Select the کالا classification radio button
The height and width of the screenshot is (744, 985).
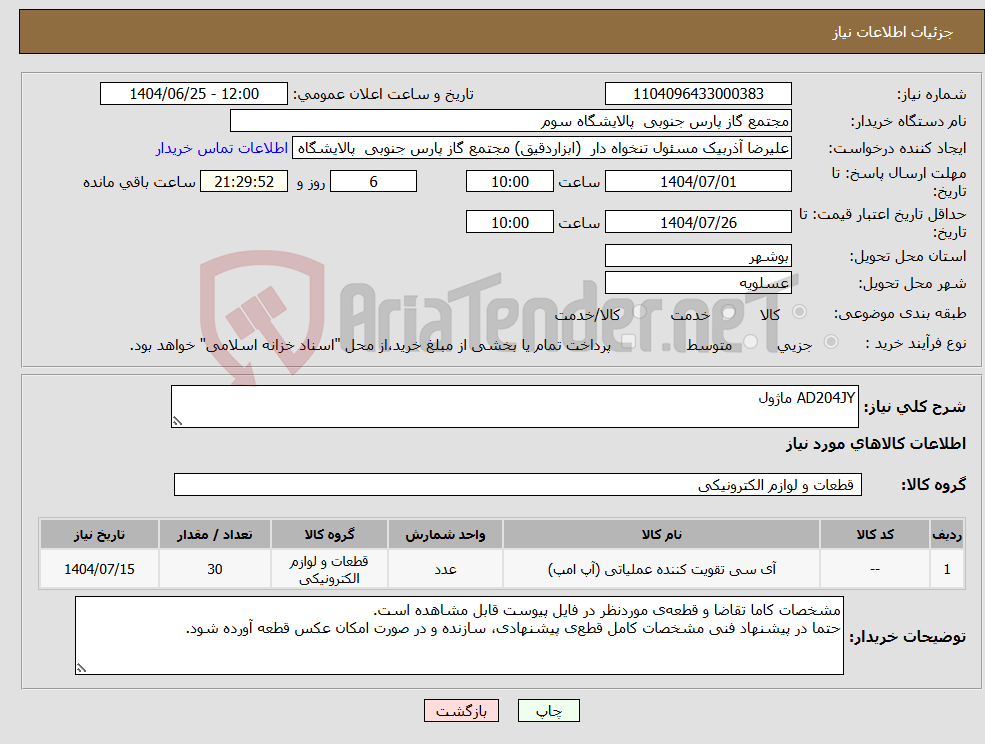800,312
